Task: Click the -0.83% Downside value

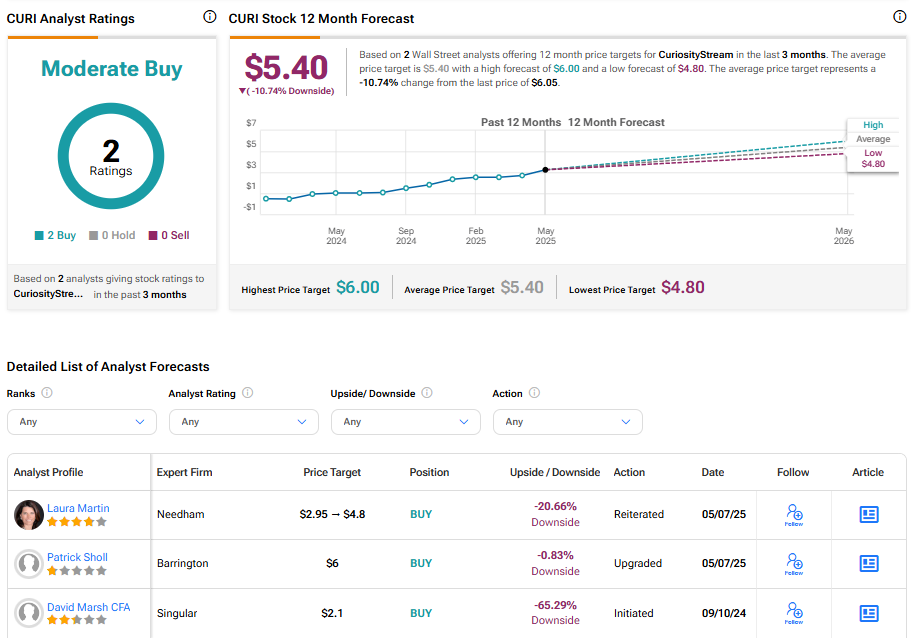Action: [x=555, y=563]
